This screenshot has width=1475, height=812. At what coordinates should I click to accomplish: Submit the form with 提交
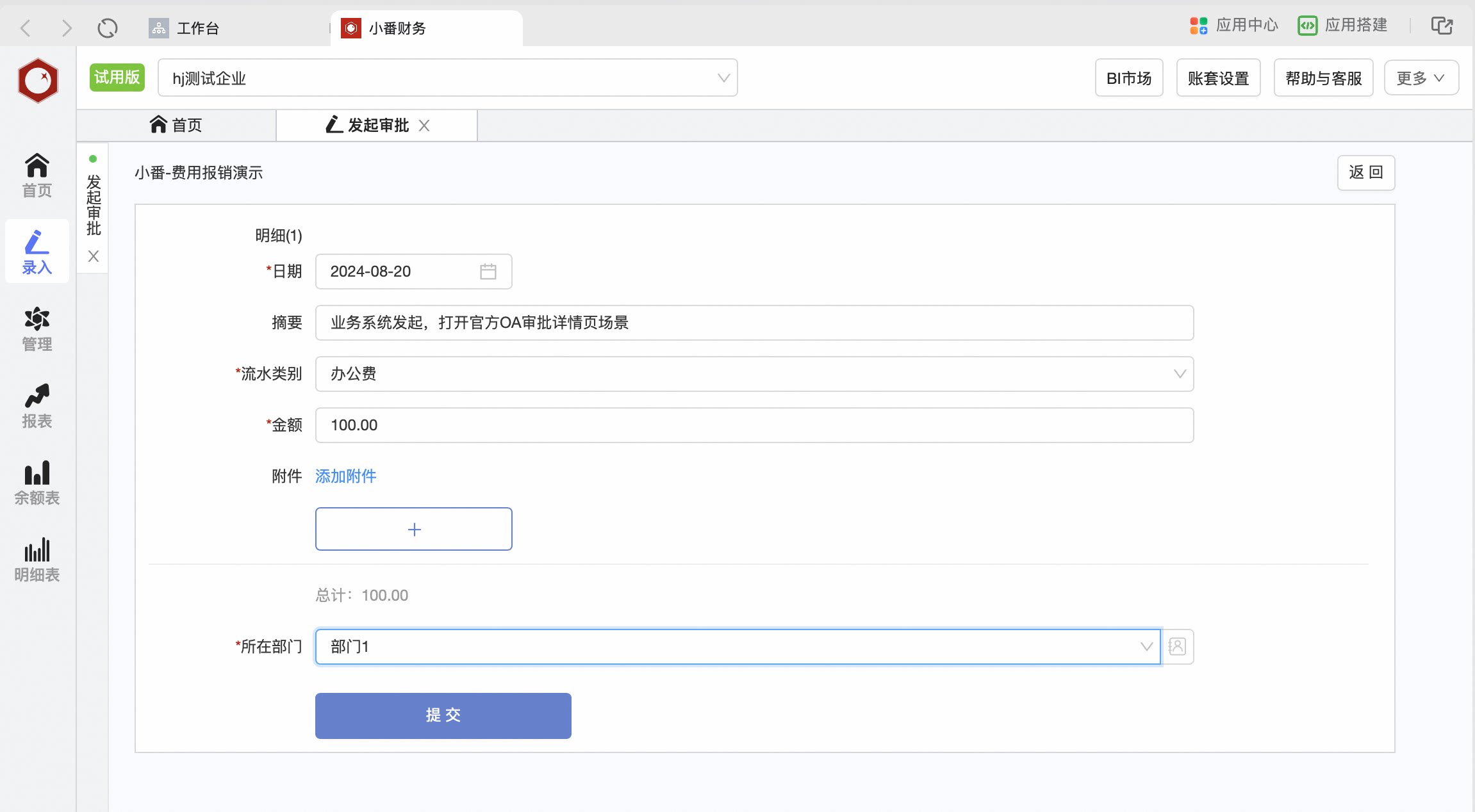click(443, 716)
